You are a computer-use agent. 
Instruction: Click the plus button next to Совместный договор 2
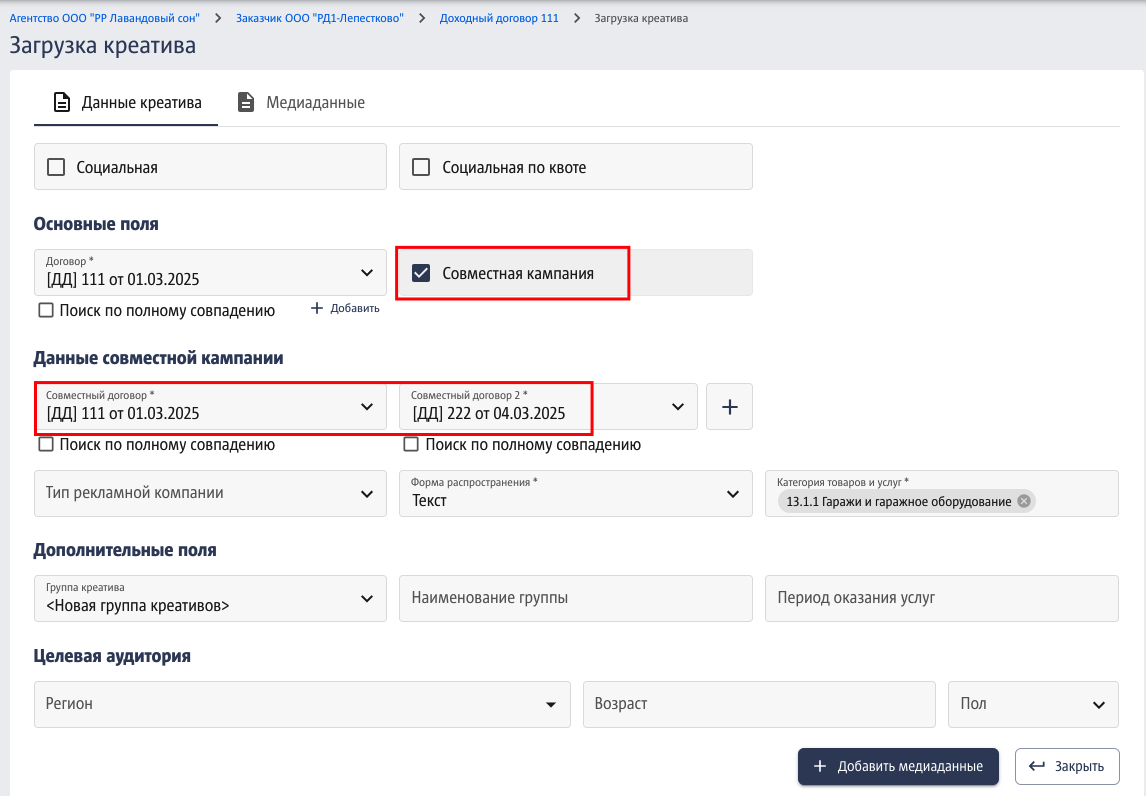point(729,407)
